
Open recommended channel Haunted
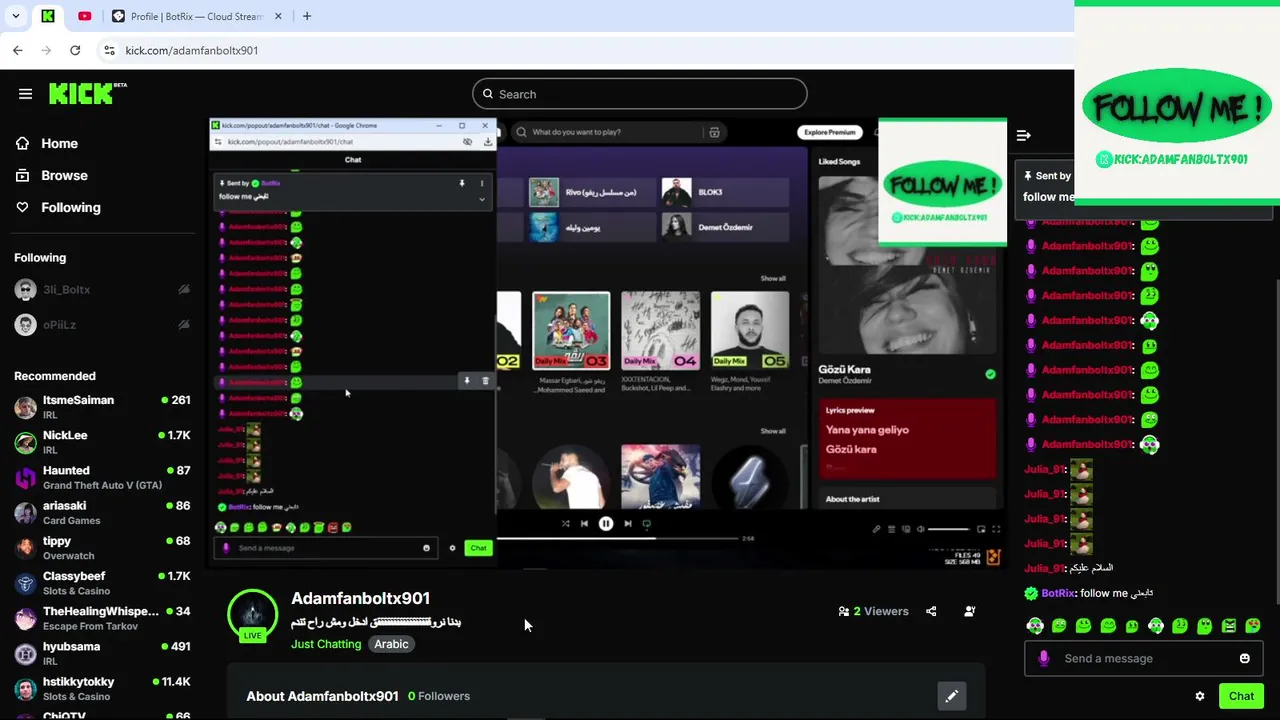(x=102, y=477)
